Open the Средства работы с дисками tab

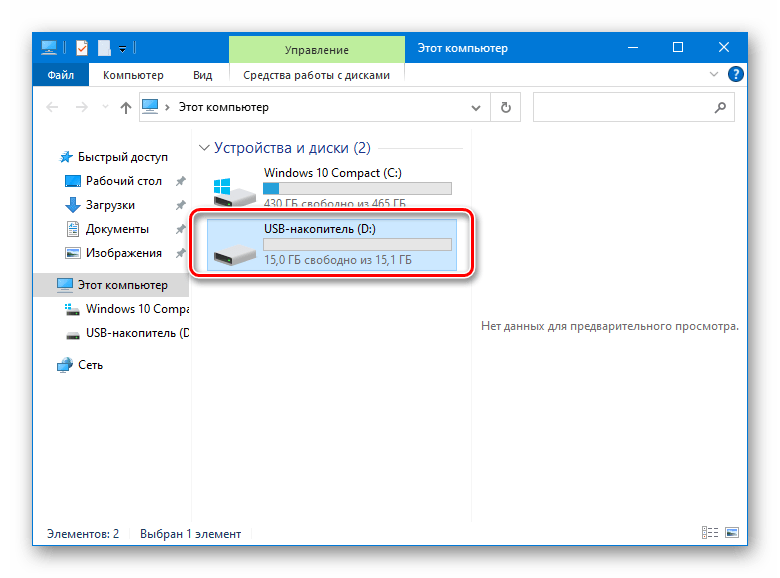point(316,75)
